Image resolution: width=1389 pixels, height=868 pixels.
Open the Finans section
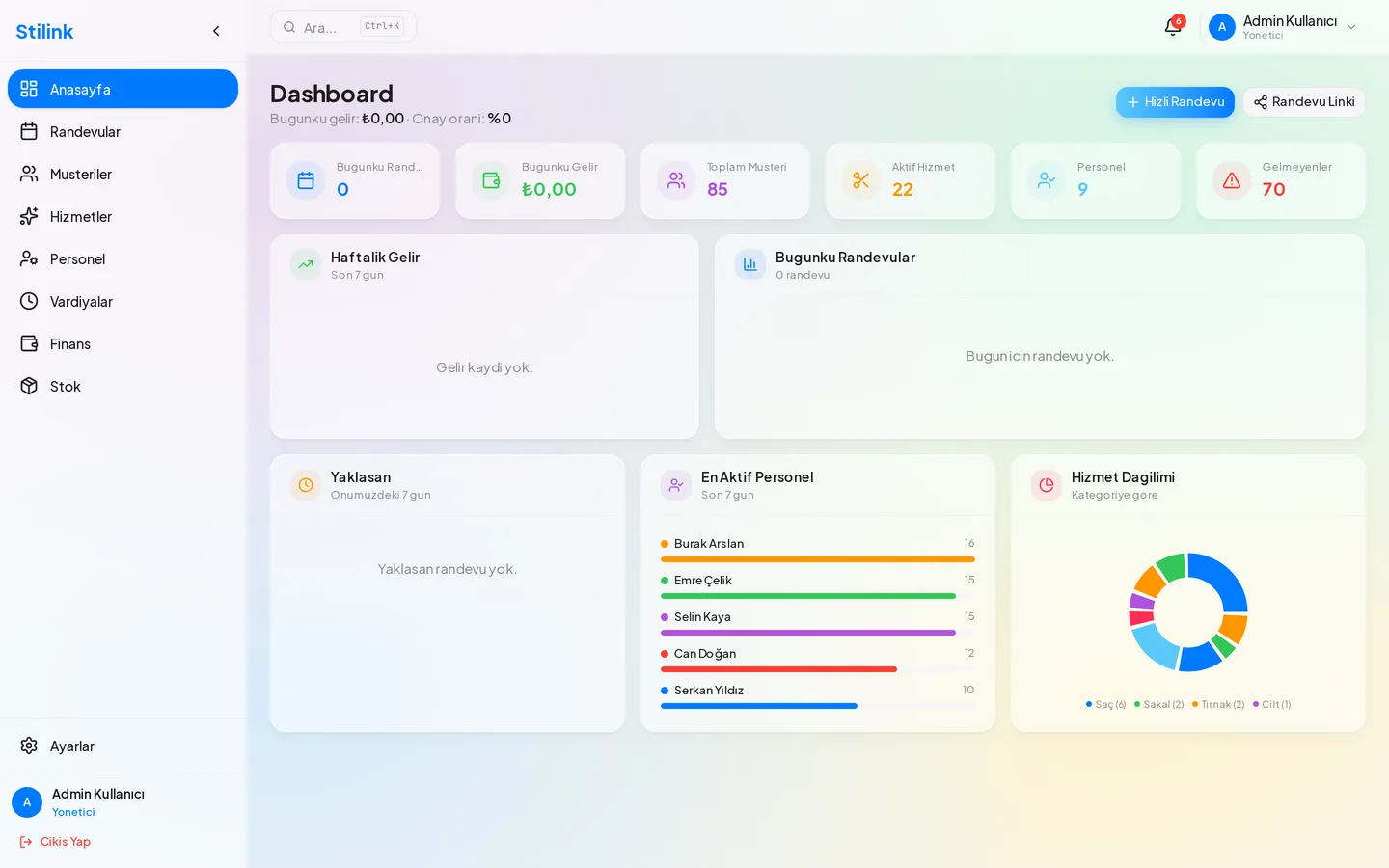(123, 343)
